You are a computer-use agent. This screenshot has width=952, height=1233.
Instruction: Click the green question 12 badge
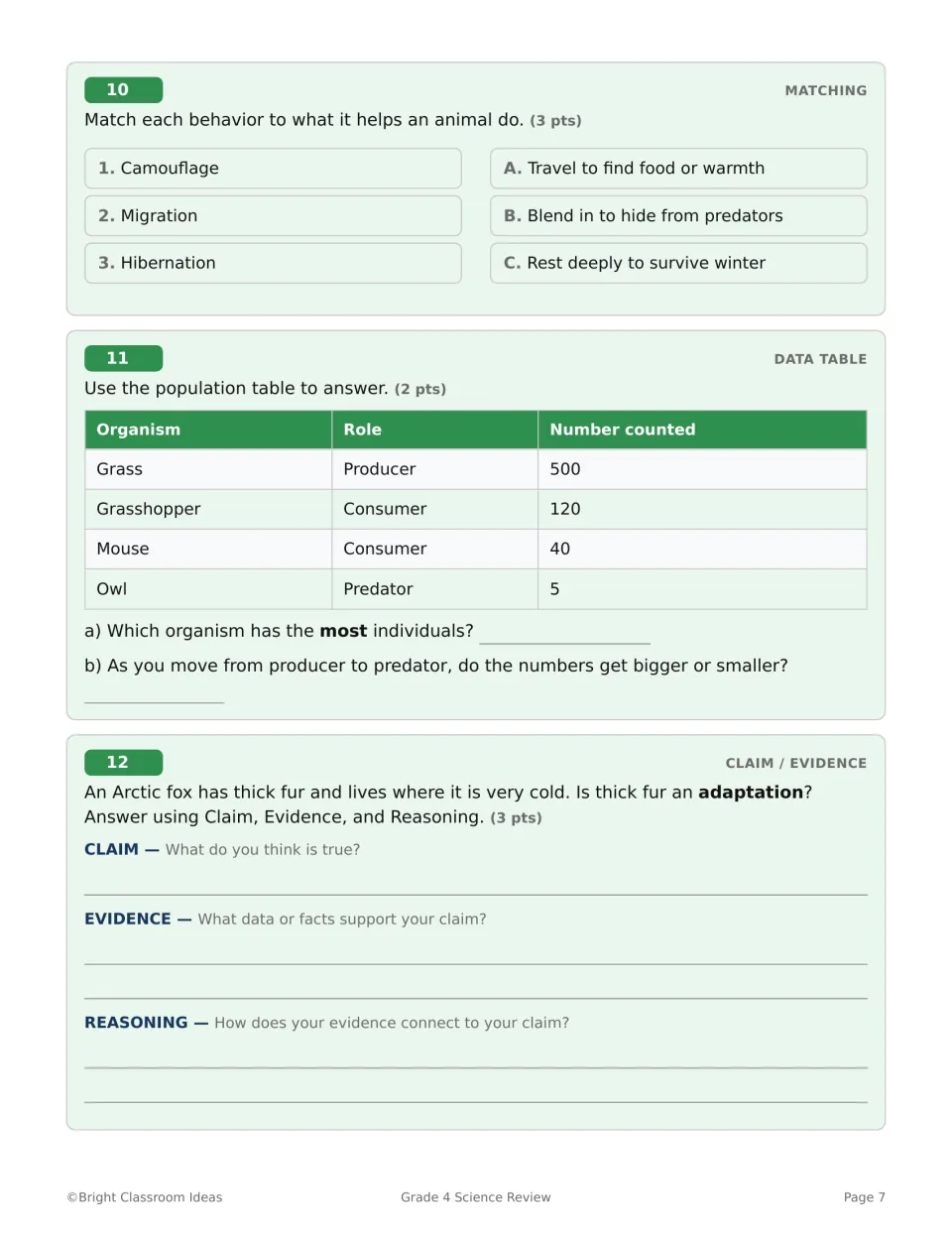pos(124,763)
